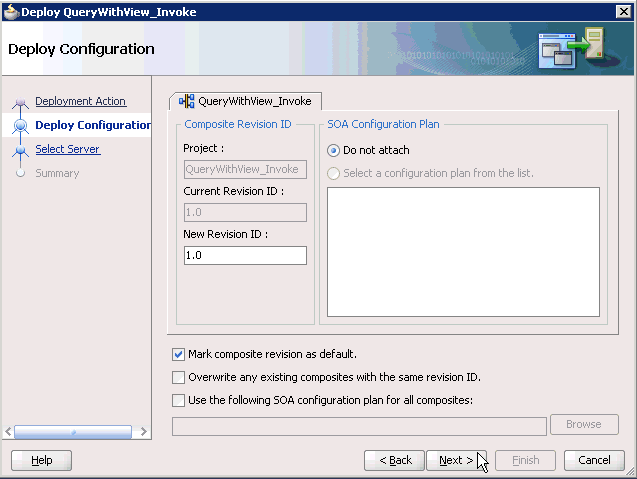The height and width of the screenshot is (479, 637).
Task: Click the New Revision ID label
Action: coord(225,234)
